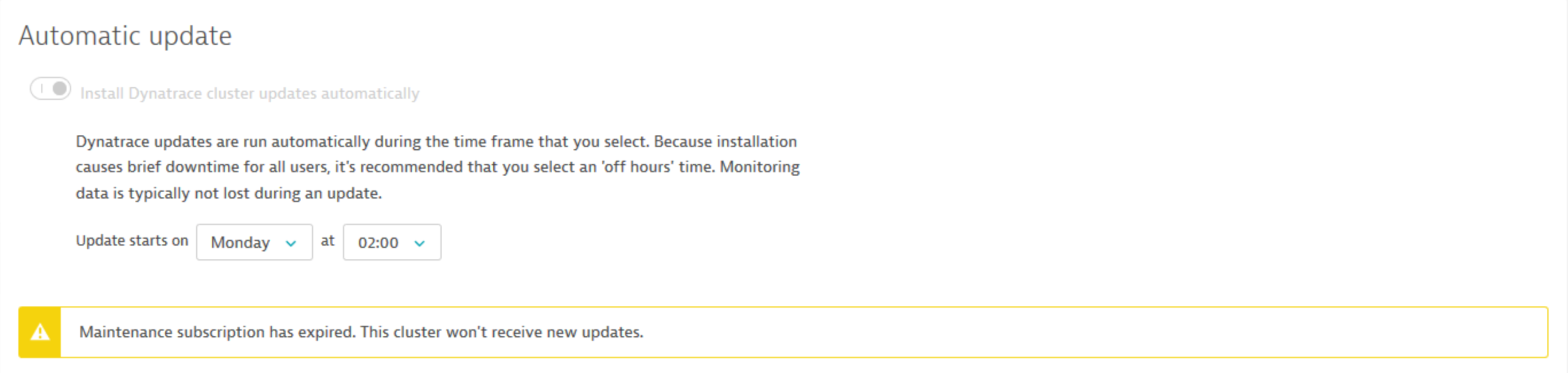Click the 'at' label between the dropdowns

327,241
